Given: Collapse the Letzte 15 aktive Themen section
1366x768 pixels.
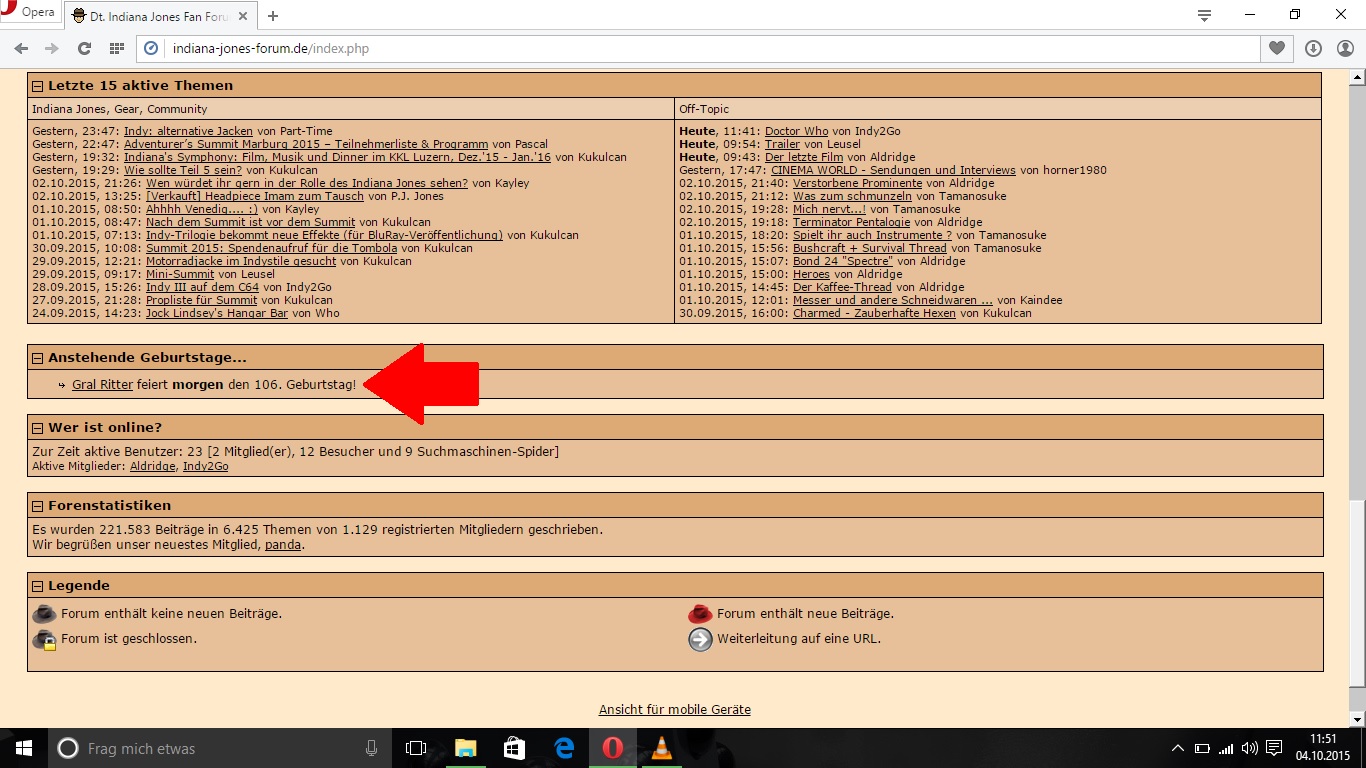Looking at the screenshot, I should (x=38, y=86).
